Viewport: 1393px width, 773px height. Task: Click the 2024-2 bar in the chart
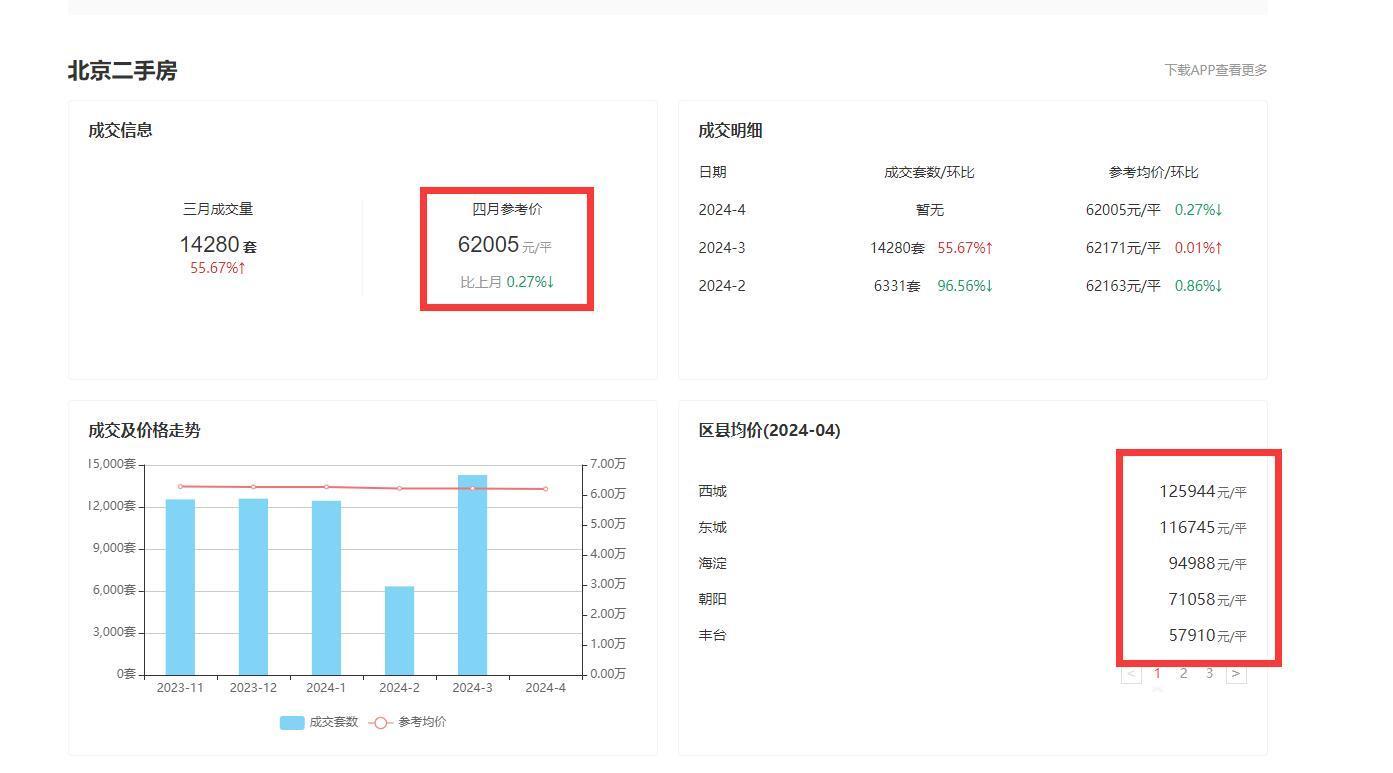click(x=399, y=630)
